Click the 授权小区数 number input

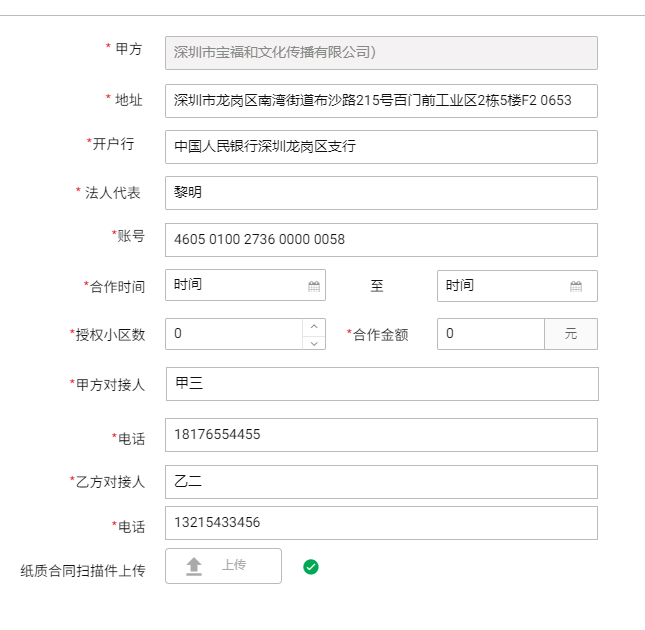coord(234,334)
